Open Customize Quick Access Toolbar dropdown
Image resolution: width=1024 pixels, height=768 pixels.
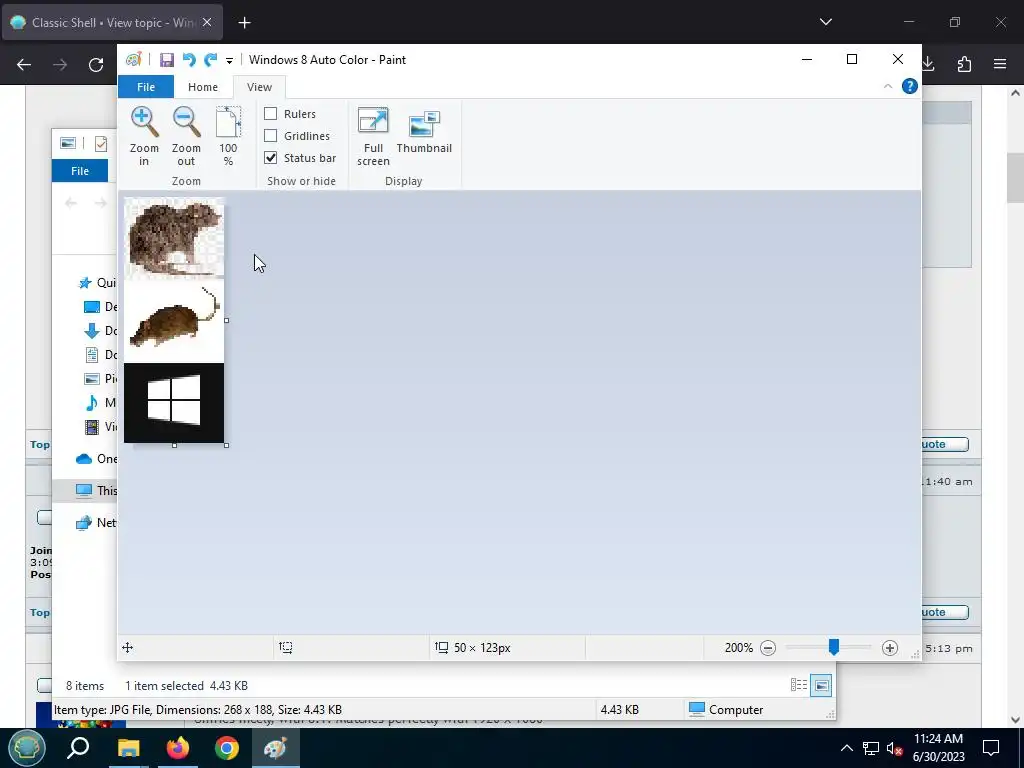[229, 60]
